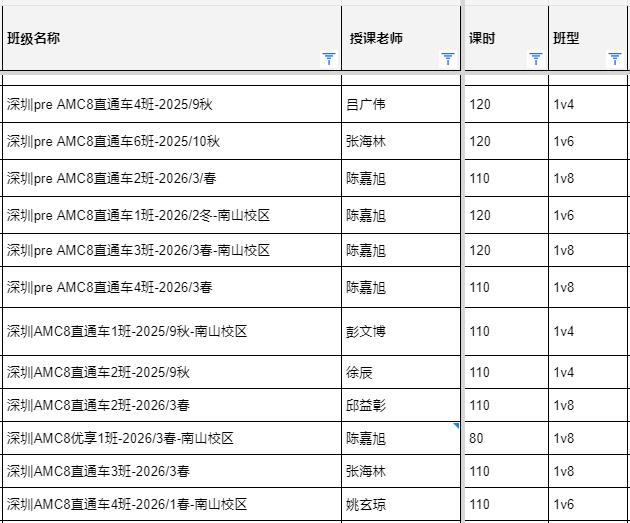Viewport: 630px width, 523px height.
Task: Select teacher 陈嘉旭 in pre AMC8 3班 row
Action: pyautogui.click(x=401, y=250)
